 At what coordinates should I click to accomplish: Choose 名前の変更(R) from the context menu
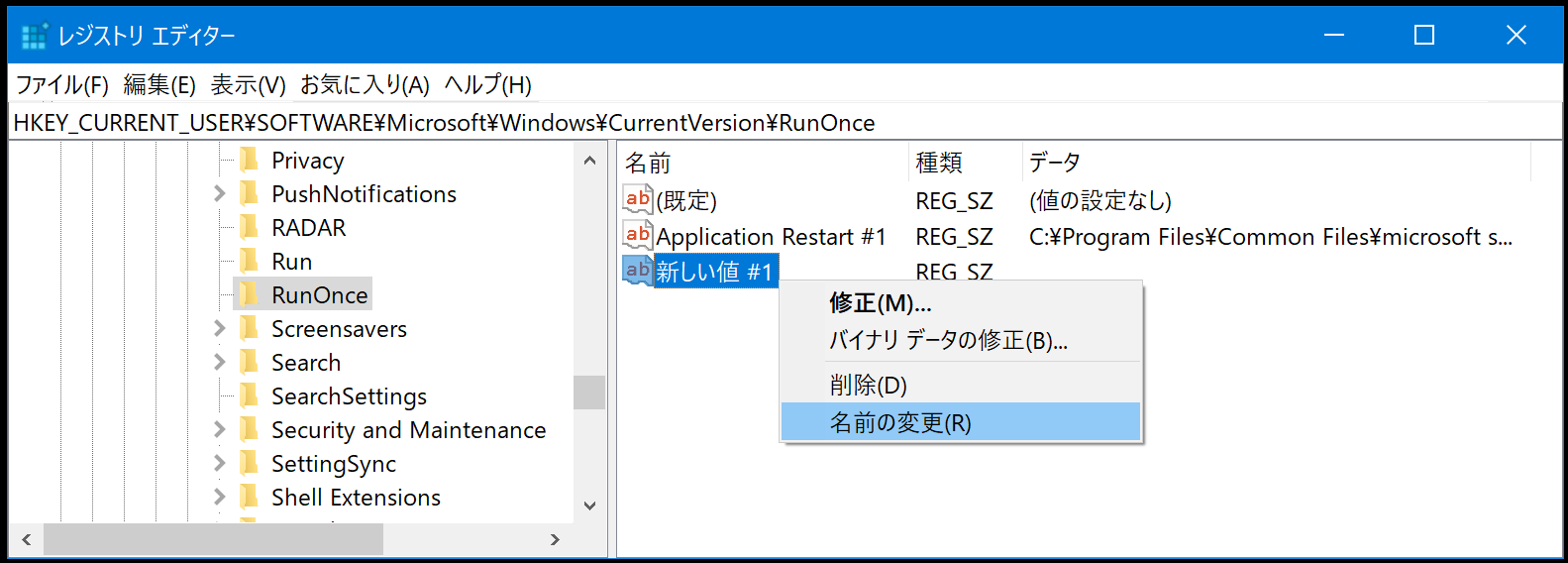[961, 422]
